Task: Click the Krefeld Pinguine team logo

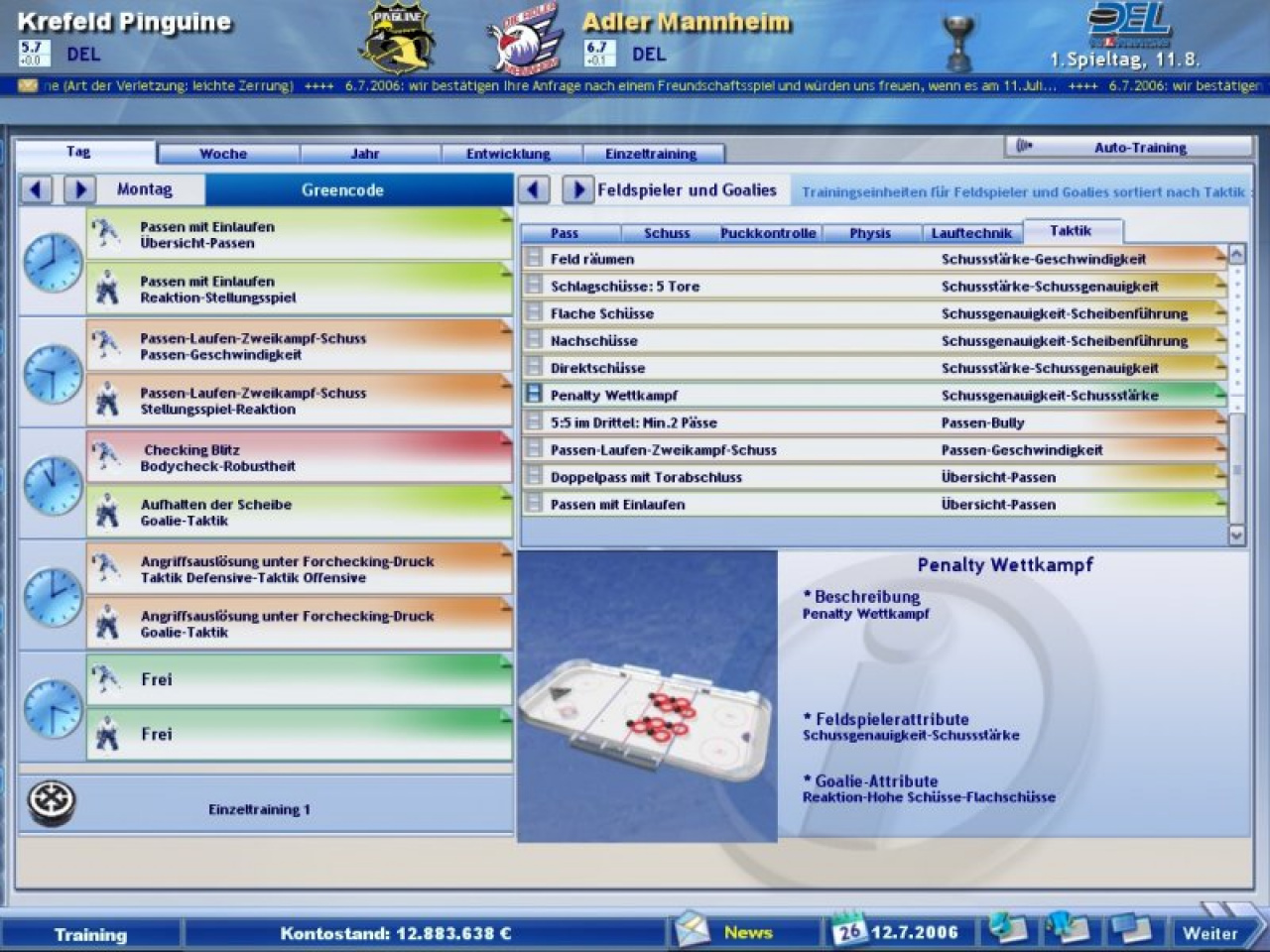Action: (397, 38)
